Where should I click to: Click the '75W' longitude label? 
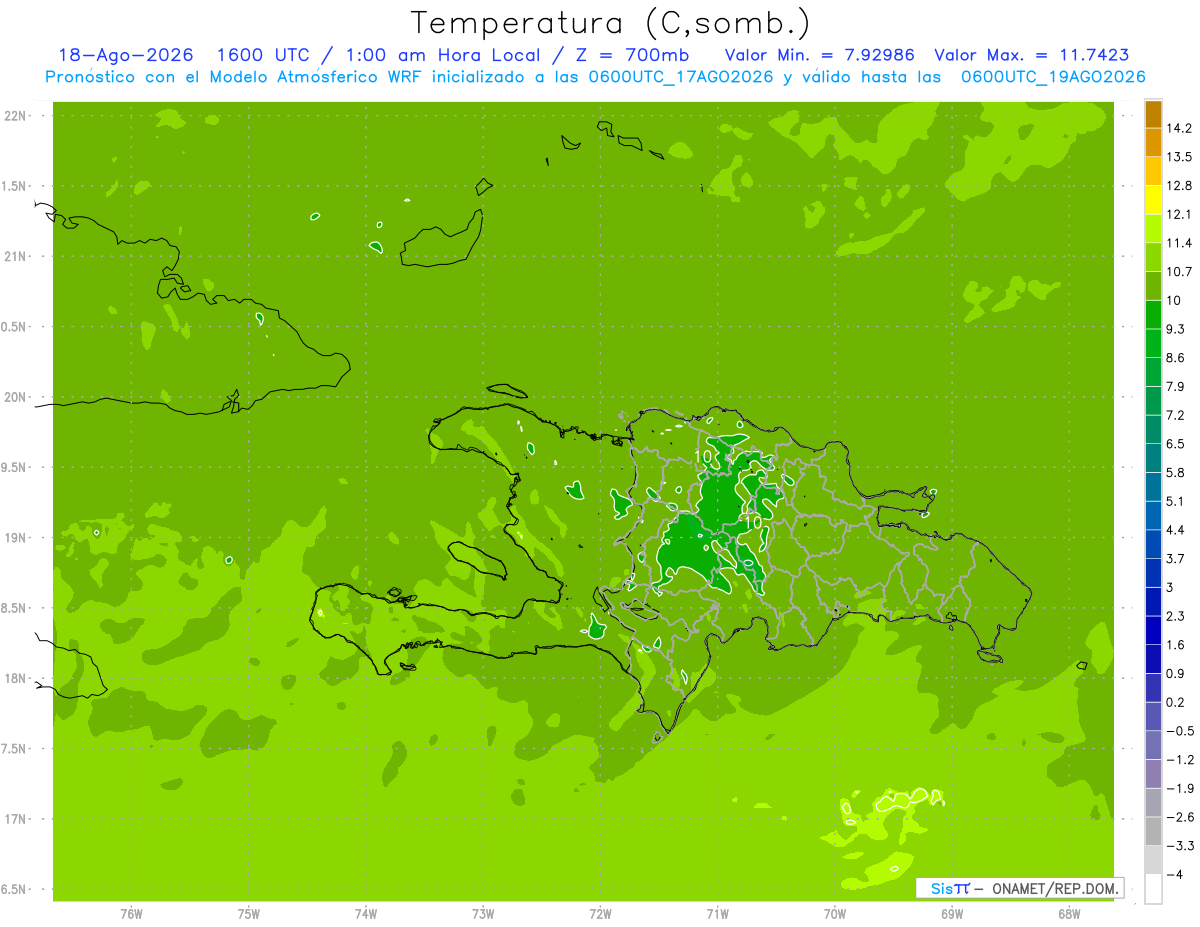[x=249, y=913]
